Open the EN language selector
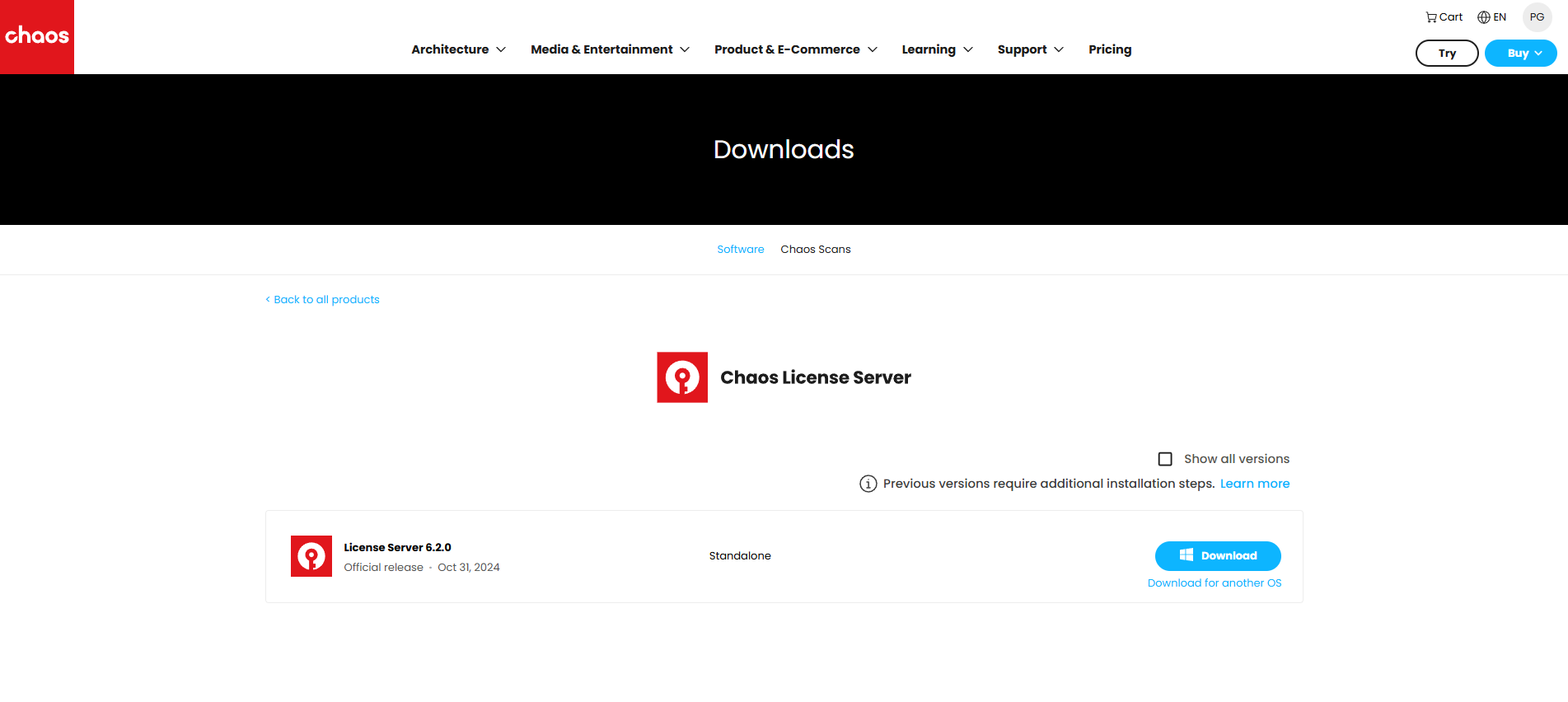Viewport: 1568px width, 702px height. (x=1491, y=17)
